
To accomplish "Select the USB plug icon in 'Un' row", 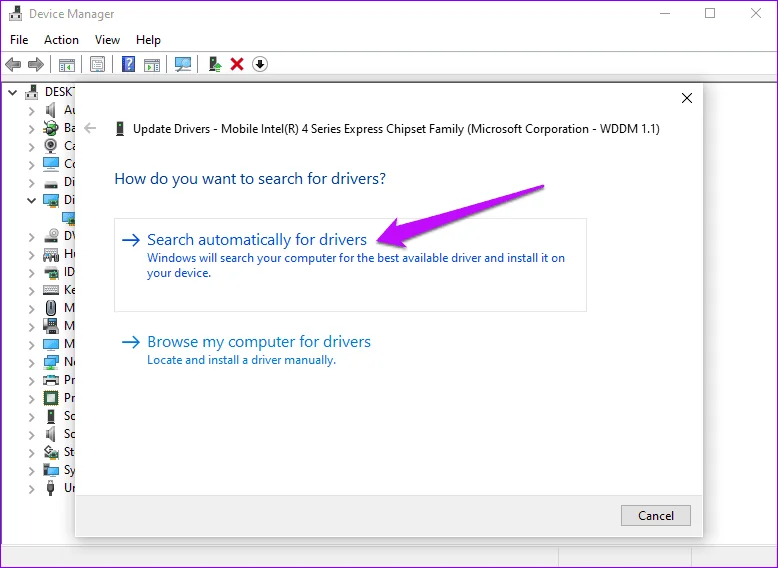I will 51,488.
